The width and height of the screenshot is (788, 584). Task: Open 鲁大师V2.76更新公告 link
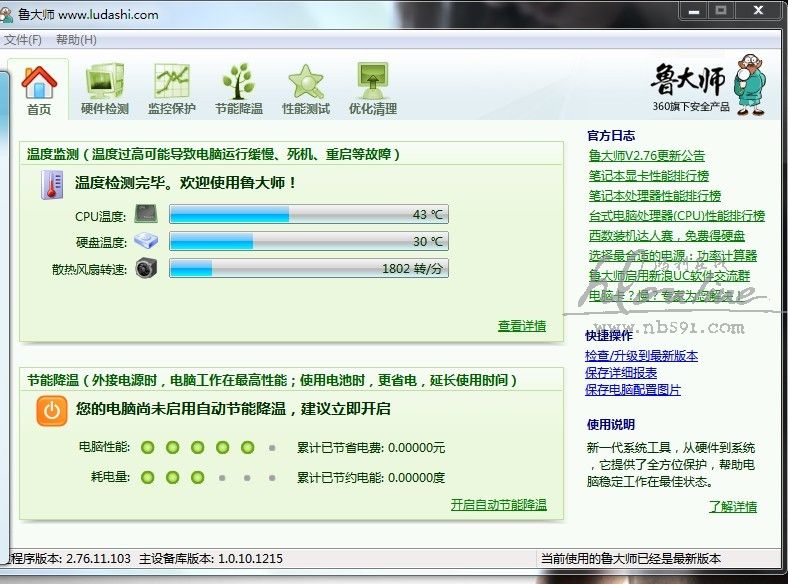point(646,156)
